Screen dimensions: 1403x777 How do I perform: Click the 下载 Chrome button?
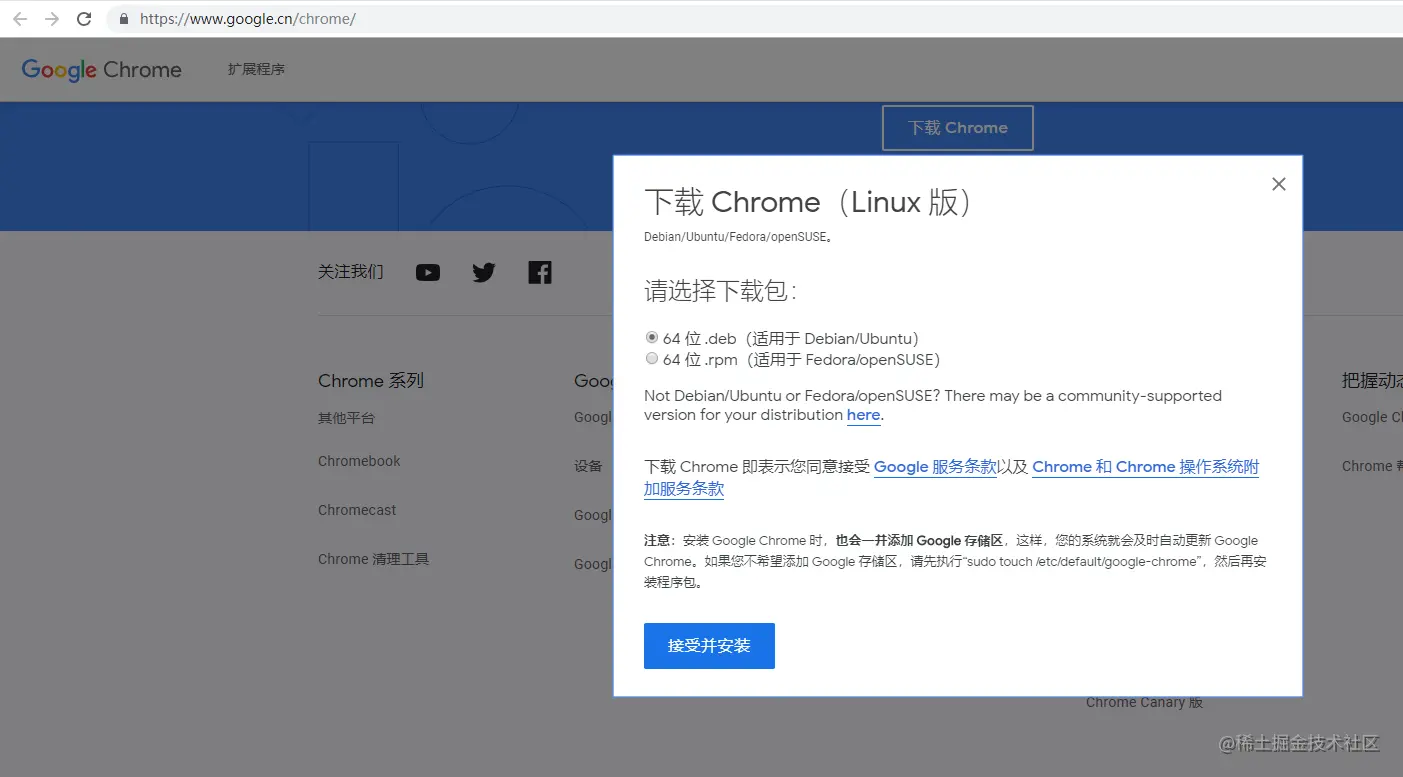(x=957, y=127)
